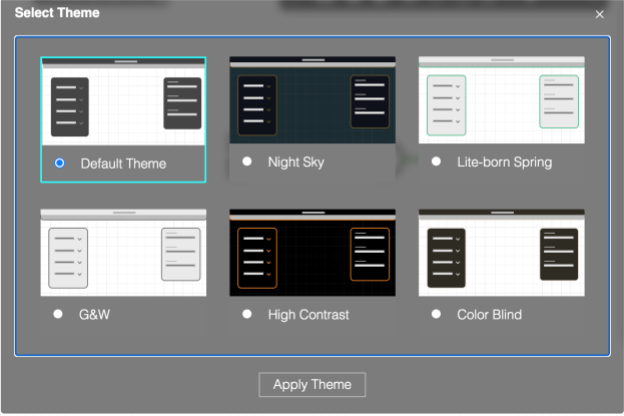
Task: Click the Color Blind preview thumbnail
Action: (x=501, y=253)
